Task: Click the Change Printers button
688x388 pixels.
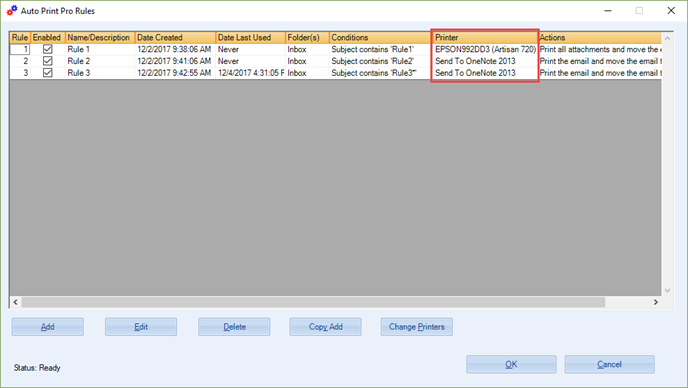Action: [x=417, y=327]
